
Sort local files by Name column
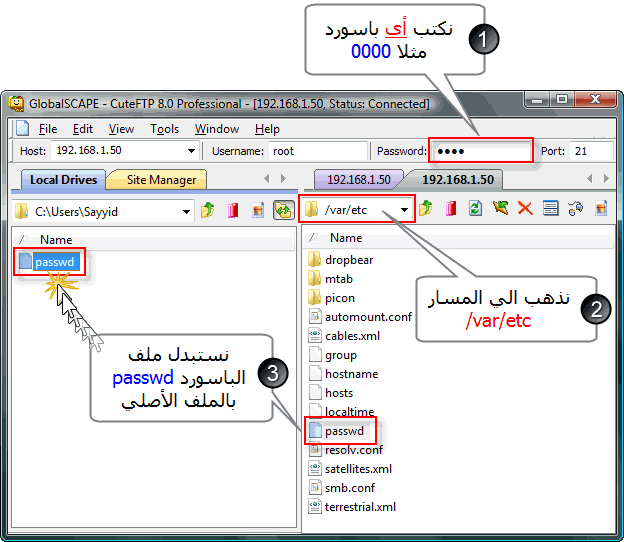(x=56, y=240)
